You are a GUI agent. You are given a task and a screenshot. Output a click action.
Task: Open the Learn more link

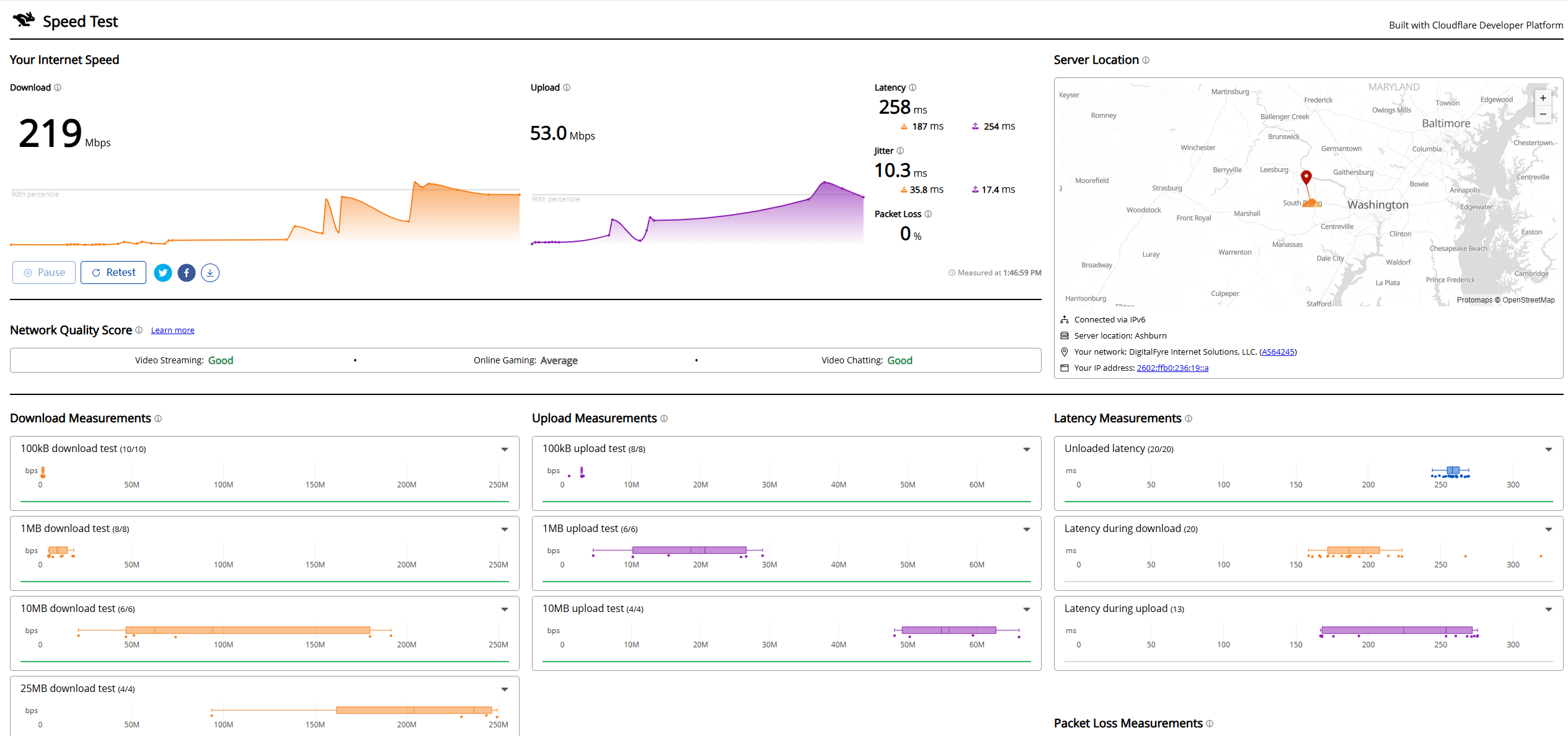[172, 330]
